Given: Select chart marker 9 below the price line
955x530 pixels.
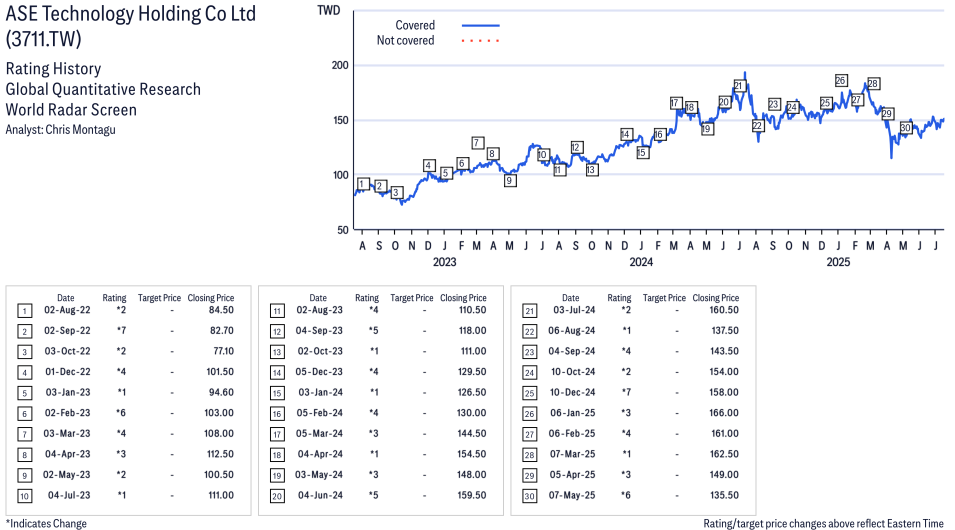Looking at the screenshot, I should point(510,180).
